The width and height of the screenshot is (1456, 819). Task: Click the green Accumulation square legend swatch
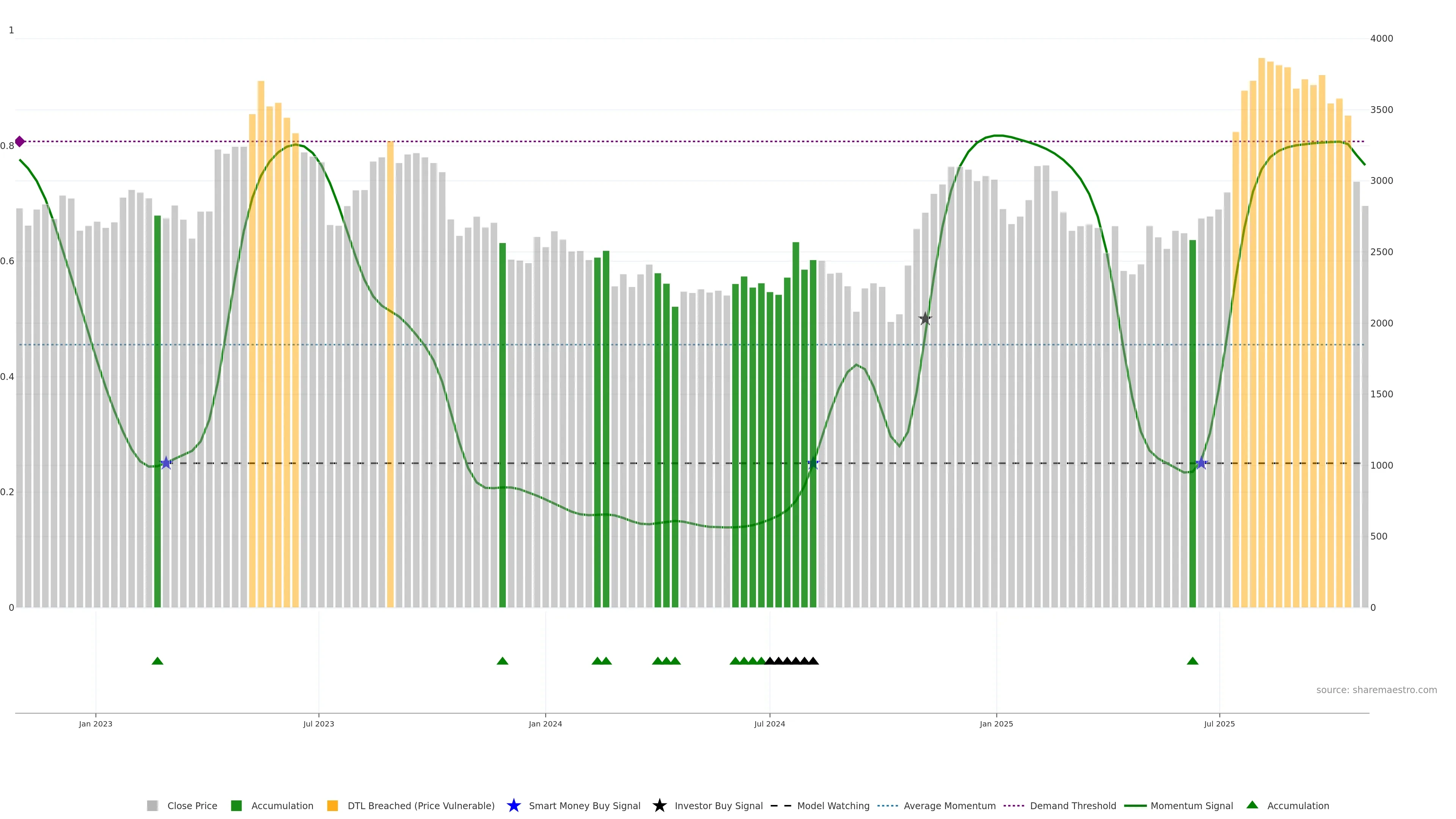[236, 806]
